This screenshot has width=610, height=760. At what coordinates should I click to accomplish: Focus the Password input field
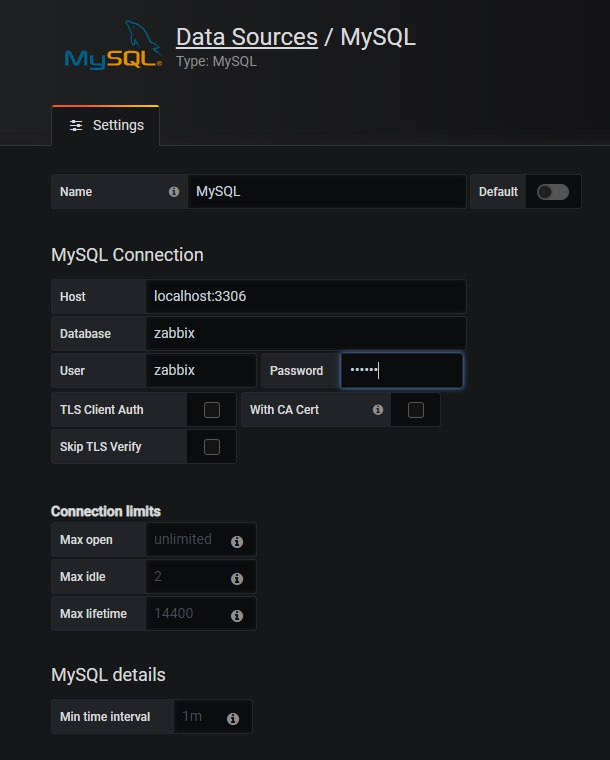pos(401,371)
